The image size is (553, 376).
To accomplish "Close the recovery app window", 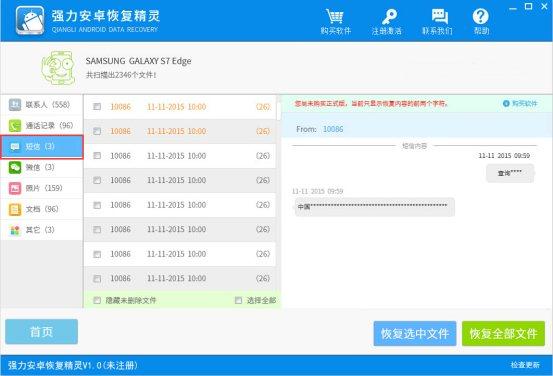I will (544, 6).
